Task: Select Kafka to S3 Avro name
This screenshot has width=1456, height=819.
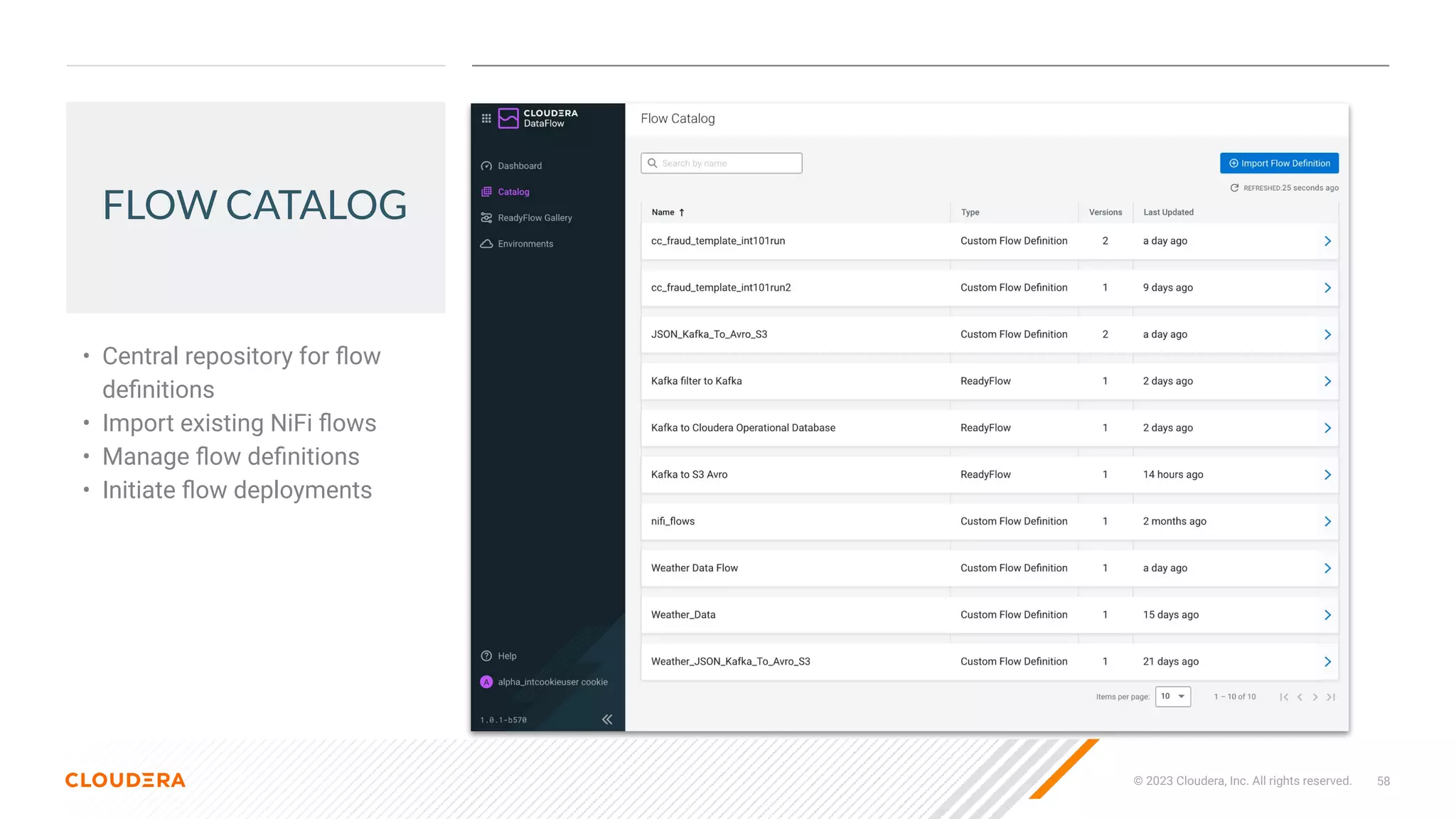Action: [x=689, y=475]
